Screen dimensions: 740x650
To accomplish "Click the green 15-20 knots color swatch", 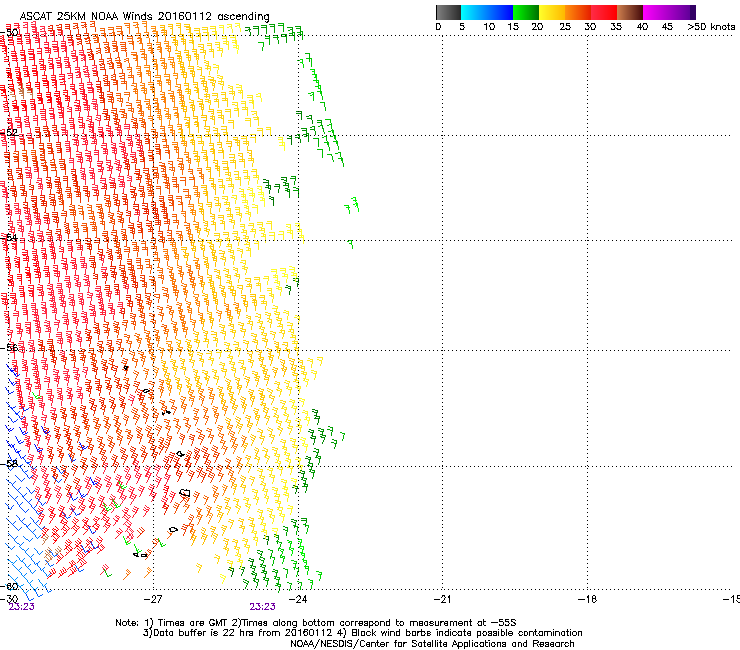I will coord(526,12).
